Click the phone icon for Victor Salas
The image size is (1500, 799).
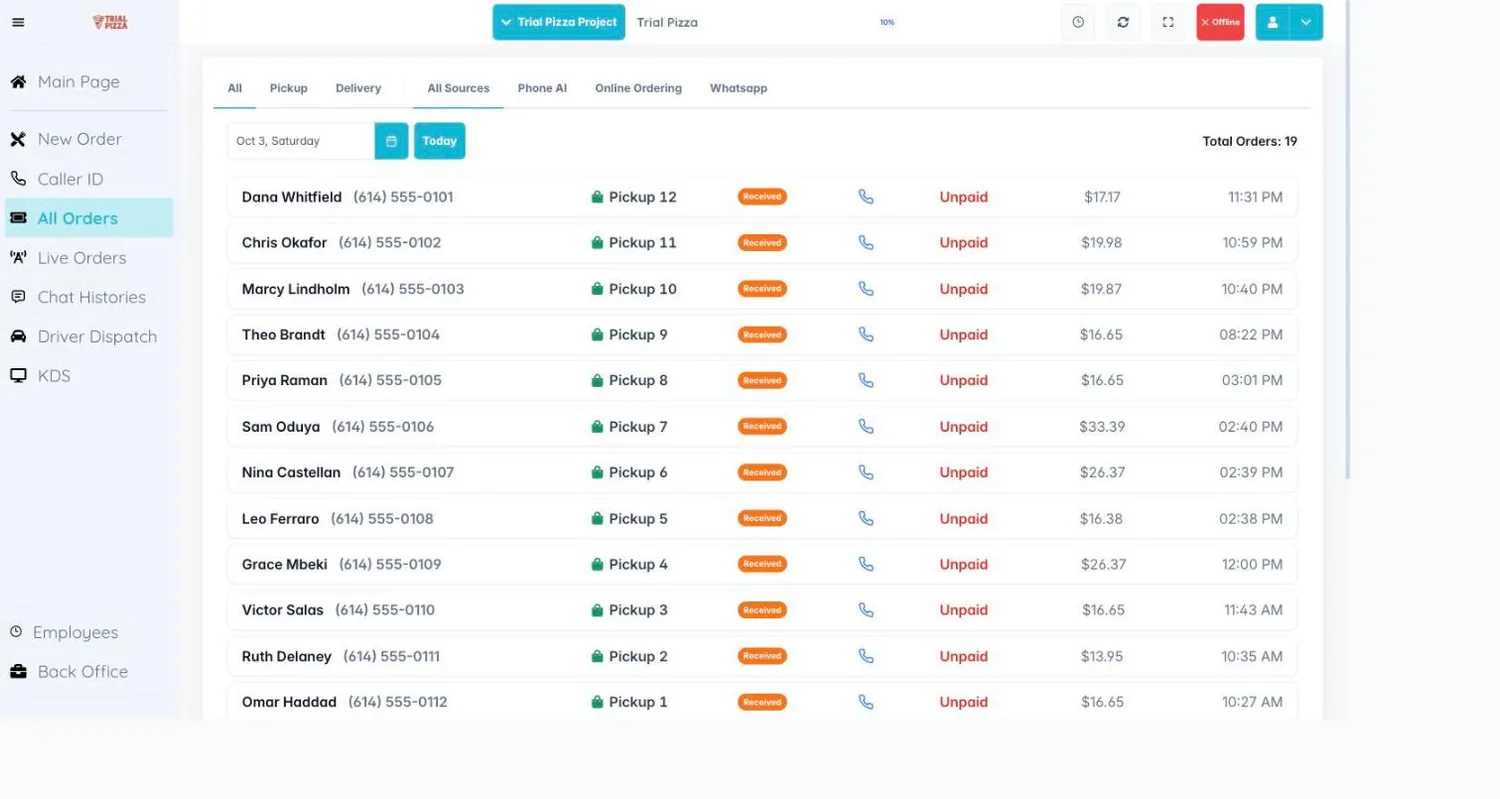(x=866, y=610)
